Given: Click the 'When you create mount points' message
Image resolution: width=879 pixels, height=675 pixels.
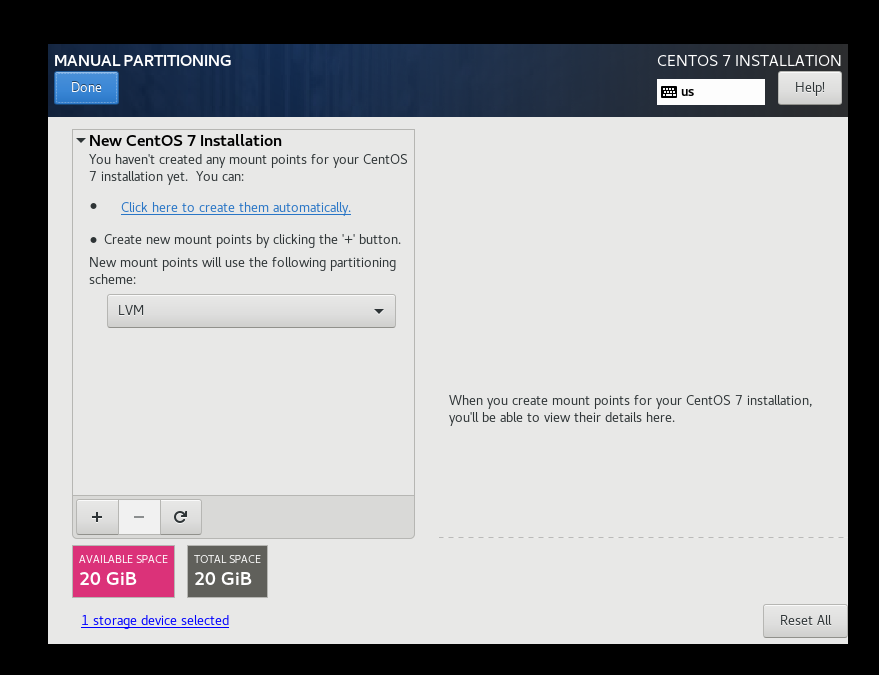Looking at the screenshot, I should pyautogui.click(x=631, y=409).
